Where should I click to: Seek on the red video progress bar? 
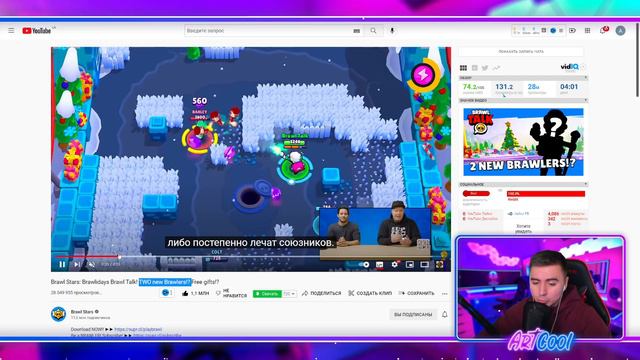coord(251,257)
